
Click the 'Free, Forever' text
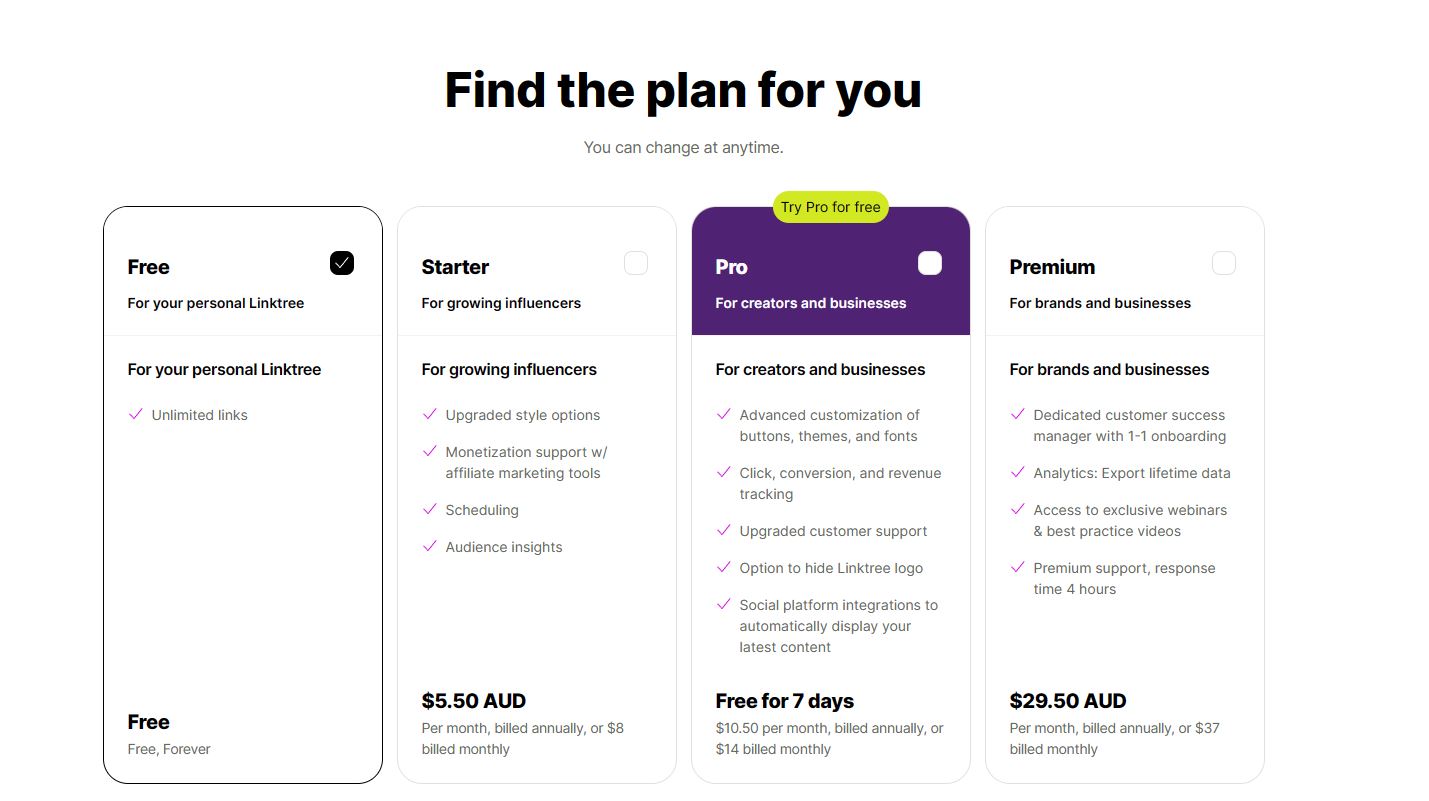[x=169, y=749]
